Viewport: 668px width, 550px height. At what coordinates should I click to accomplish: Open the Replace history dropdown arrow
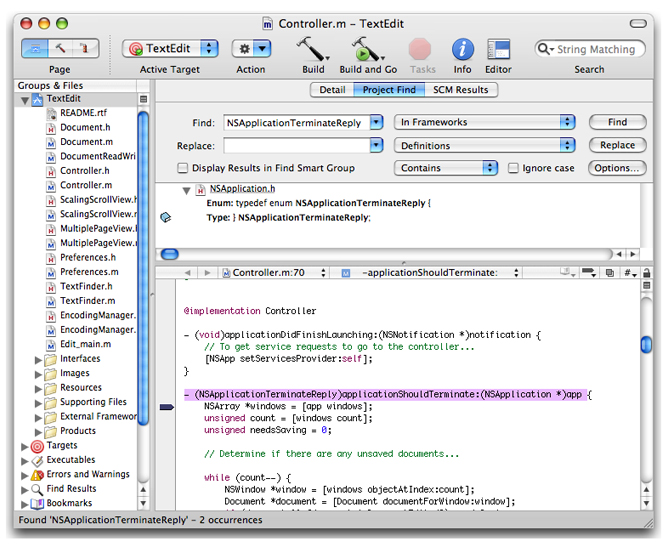click(376, 146)
